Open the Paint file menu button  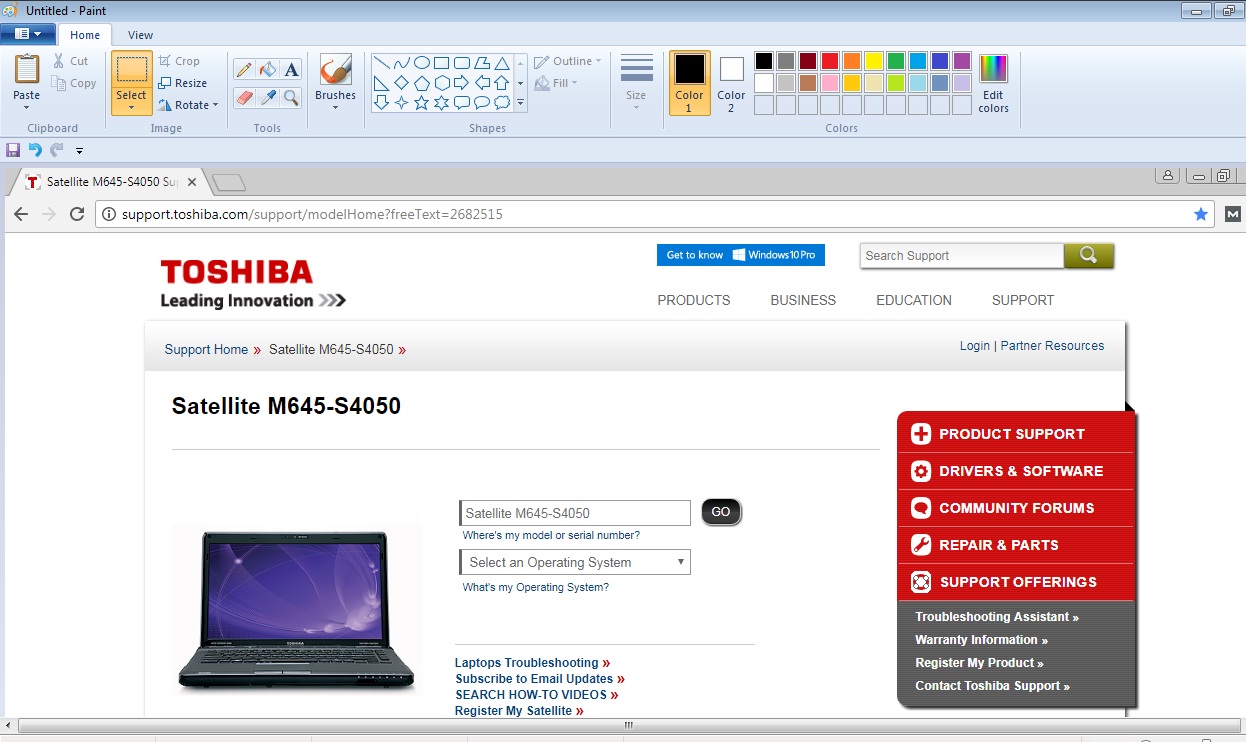(x=28, y=33)
